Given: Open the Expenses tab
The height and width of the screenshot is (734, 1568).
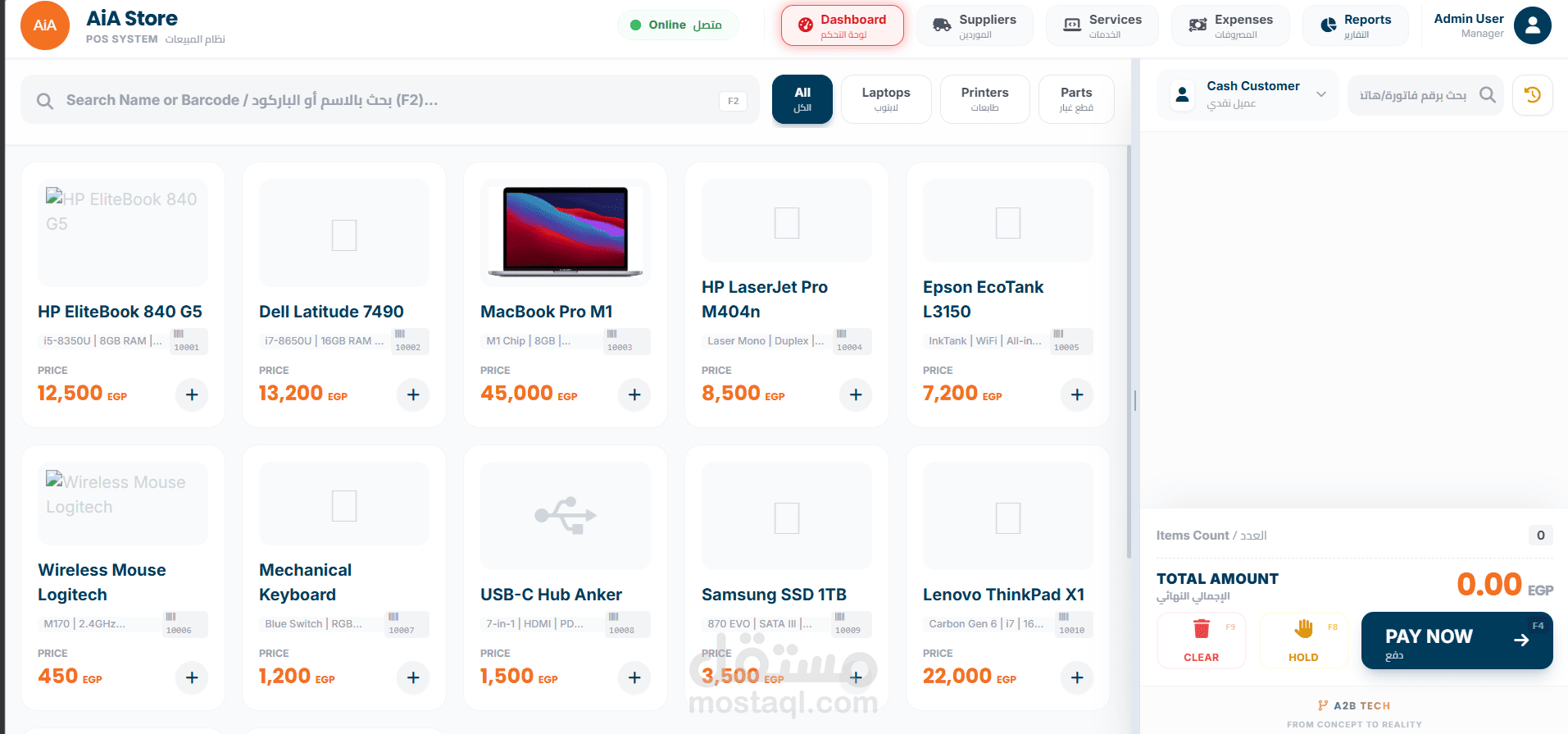Looking at the screenshot, I should (x=1230, y=25).
